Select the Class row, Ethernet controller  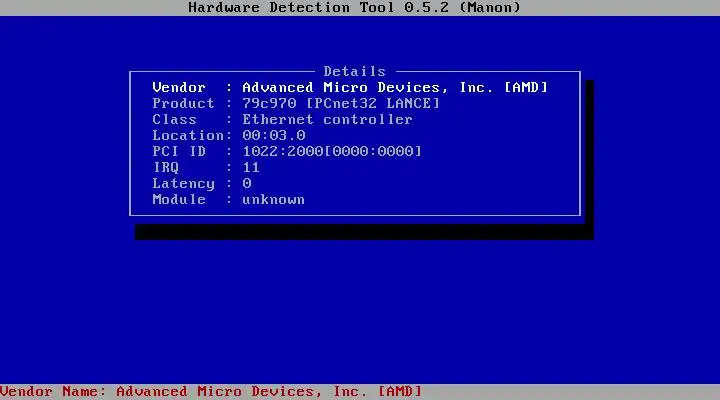click(x=354, y=119)
